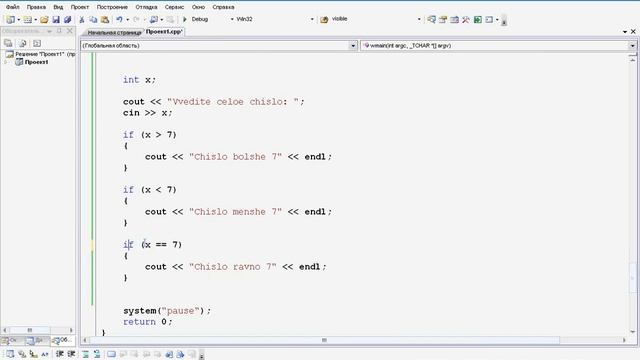640x360 pixels.
Task: Click the Open File folder icon
Action: pyautogui.click(x=44, y=19)
